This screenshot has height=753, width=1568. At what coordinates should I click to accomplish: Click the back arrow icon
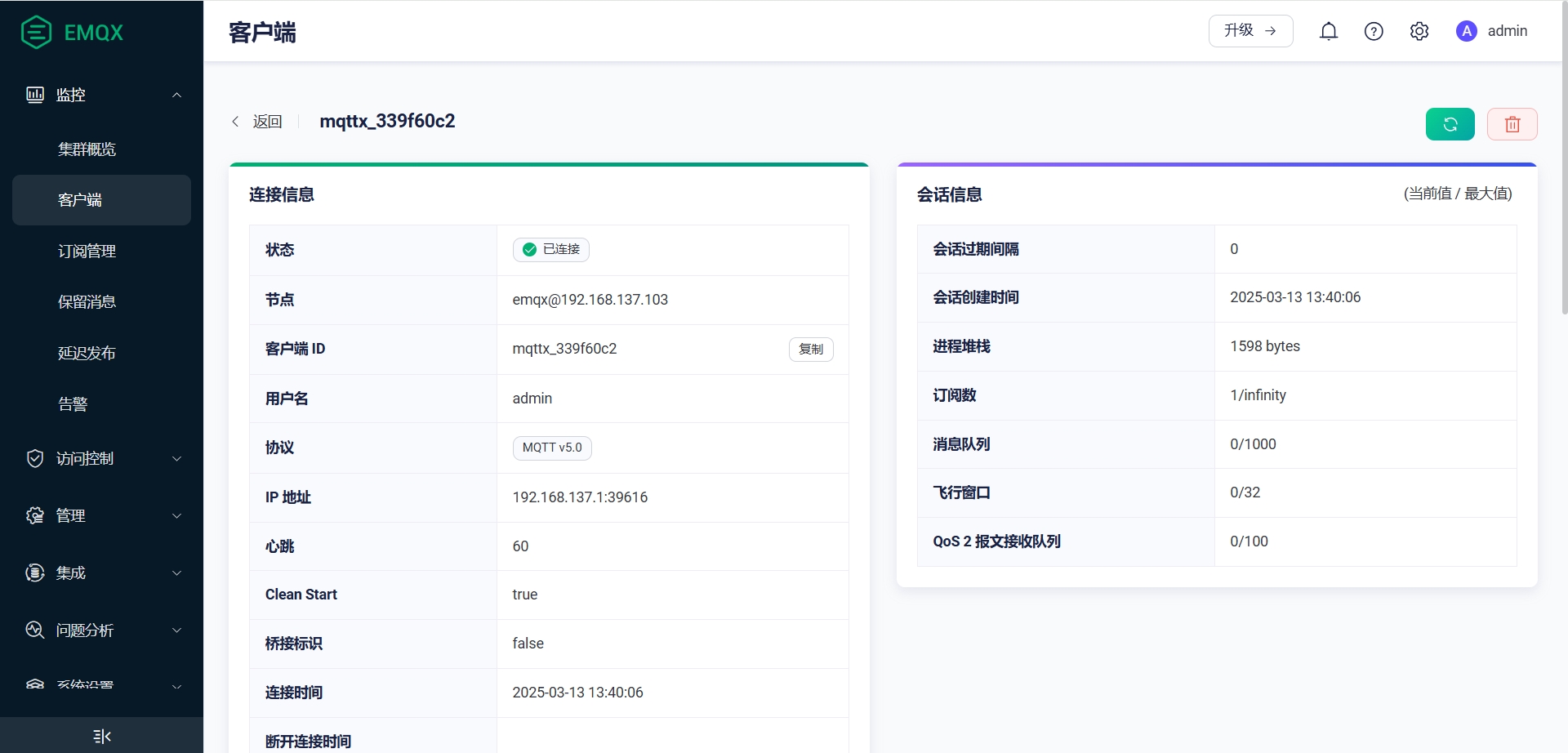[x=236, y=122]
